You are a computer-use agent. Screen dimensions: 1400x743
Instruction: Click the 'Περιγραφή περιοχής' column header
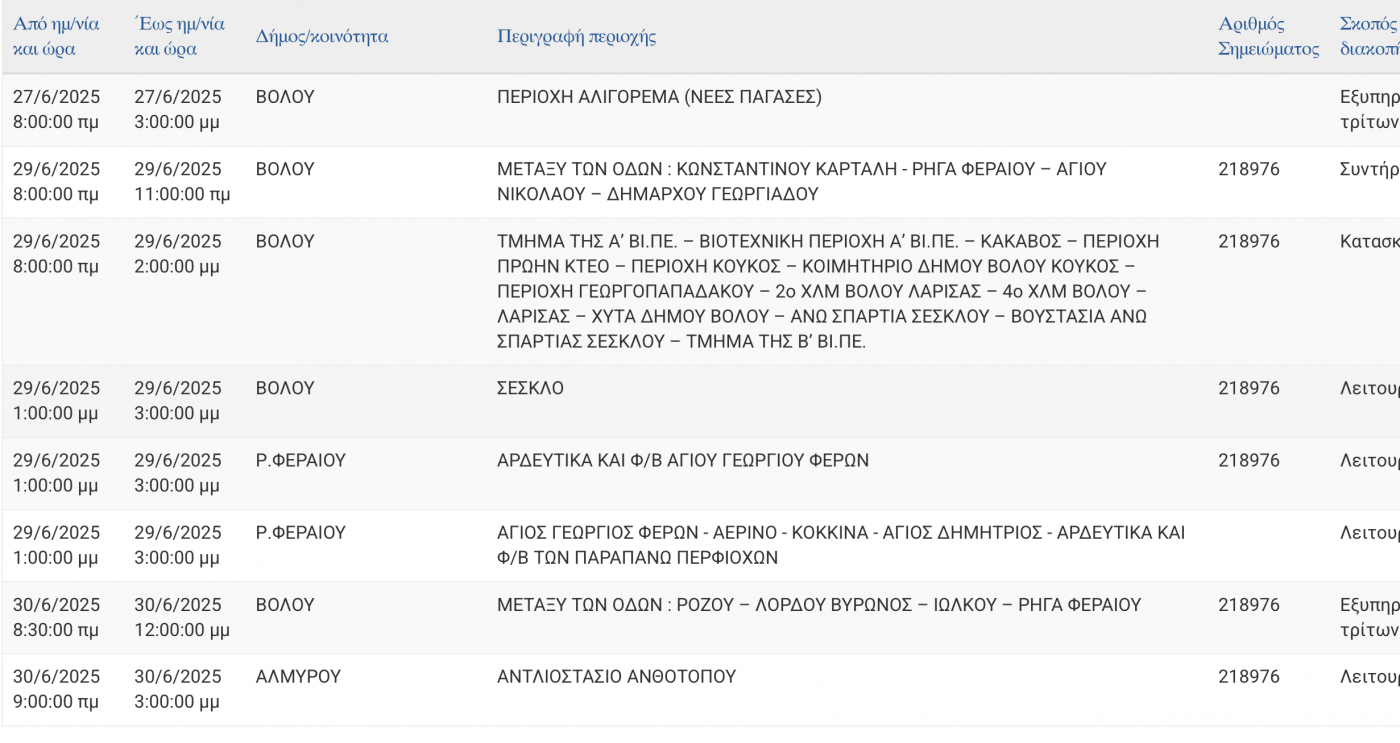point(577,37)
